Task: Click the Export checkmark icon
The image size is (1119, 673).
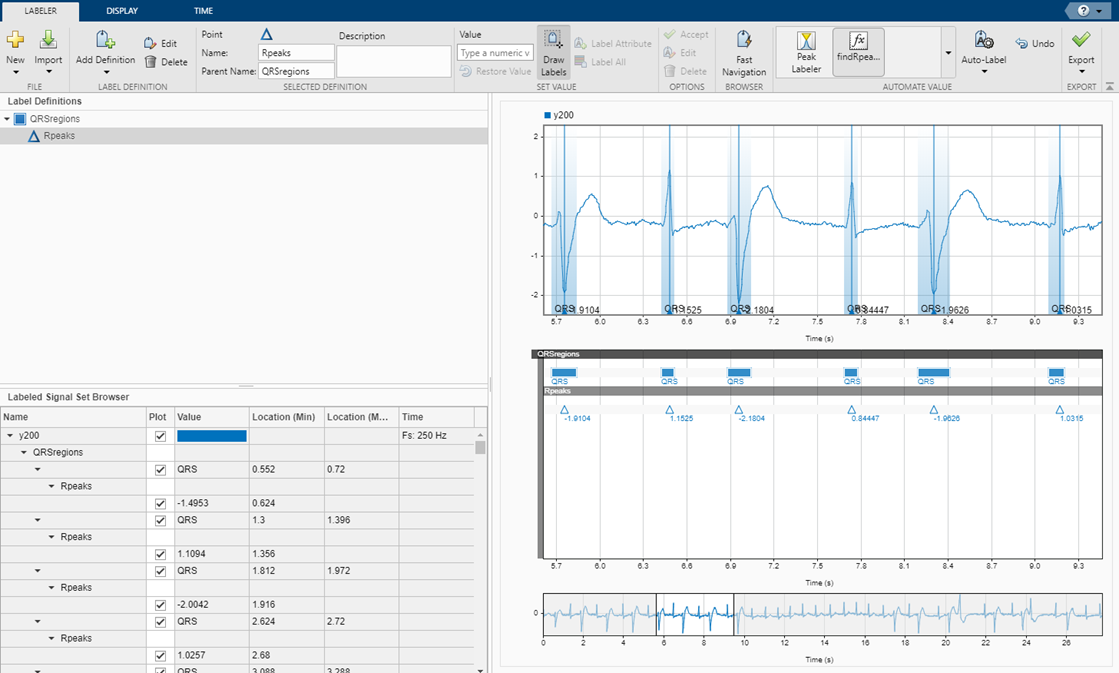Action: 1080,40
